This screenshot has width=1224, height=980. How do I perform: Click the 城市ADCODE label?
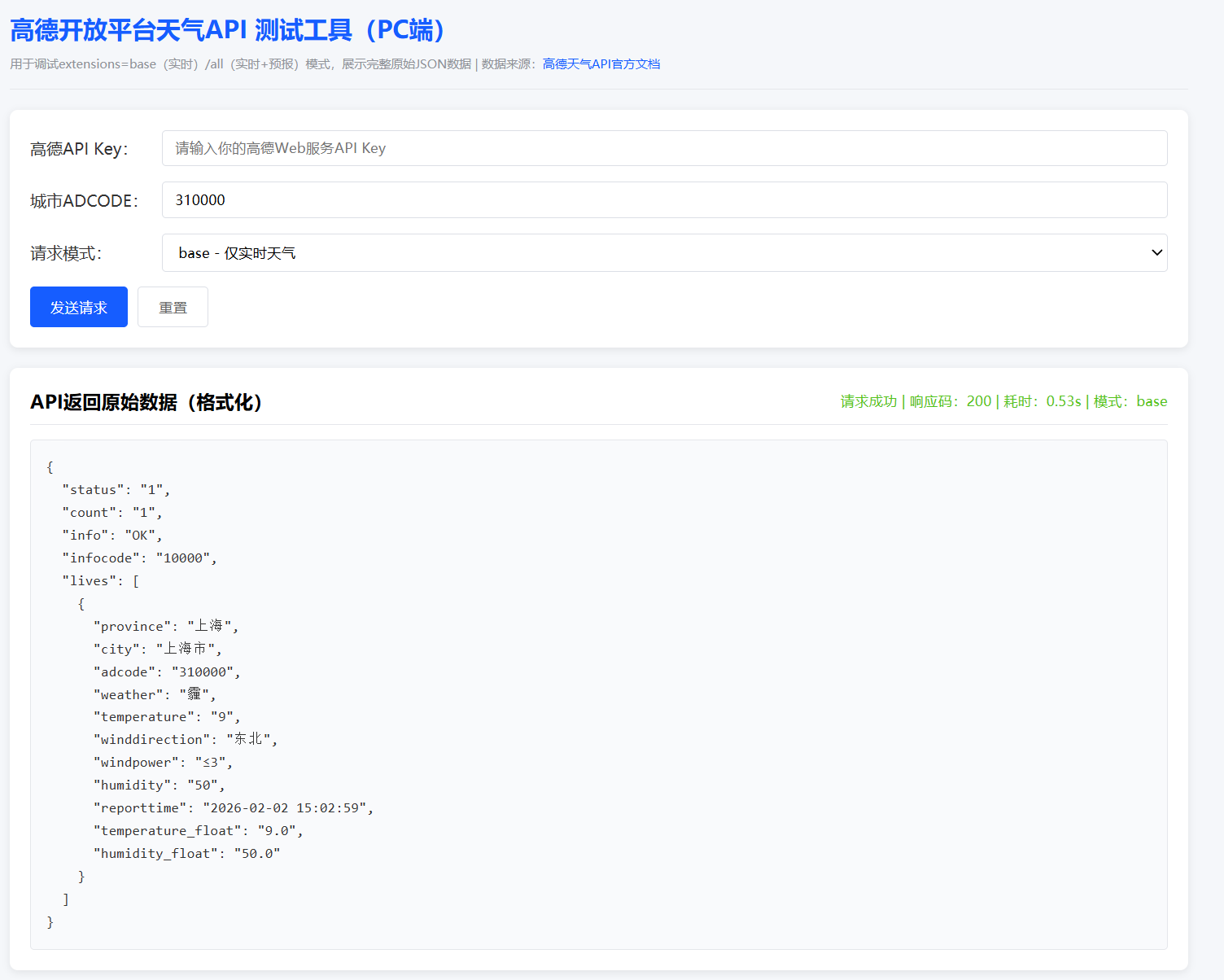[x=84, y=201]
